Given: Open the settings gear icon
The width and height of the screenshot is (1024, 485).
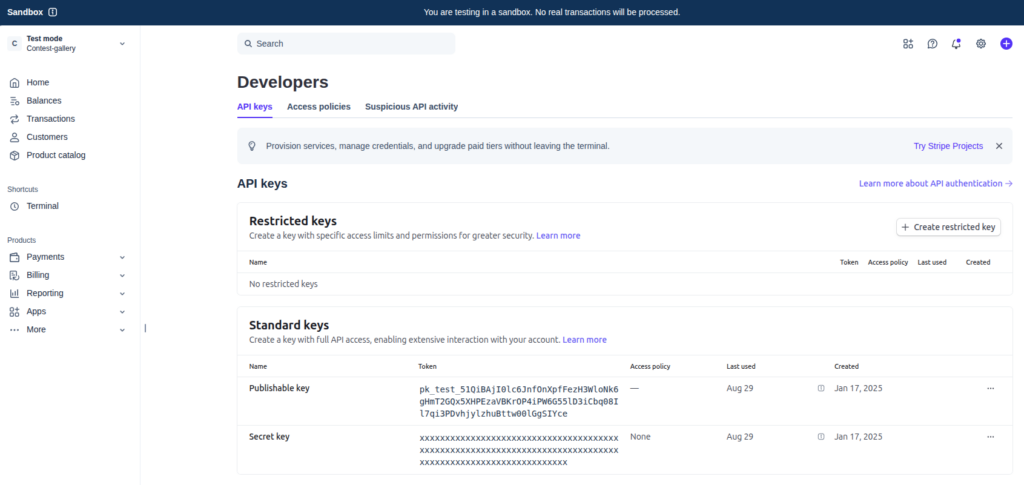Looking at the screenshot, I should [981, 44].
